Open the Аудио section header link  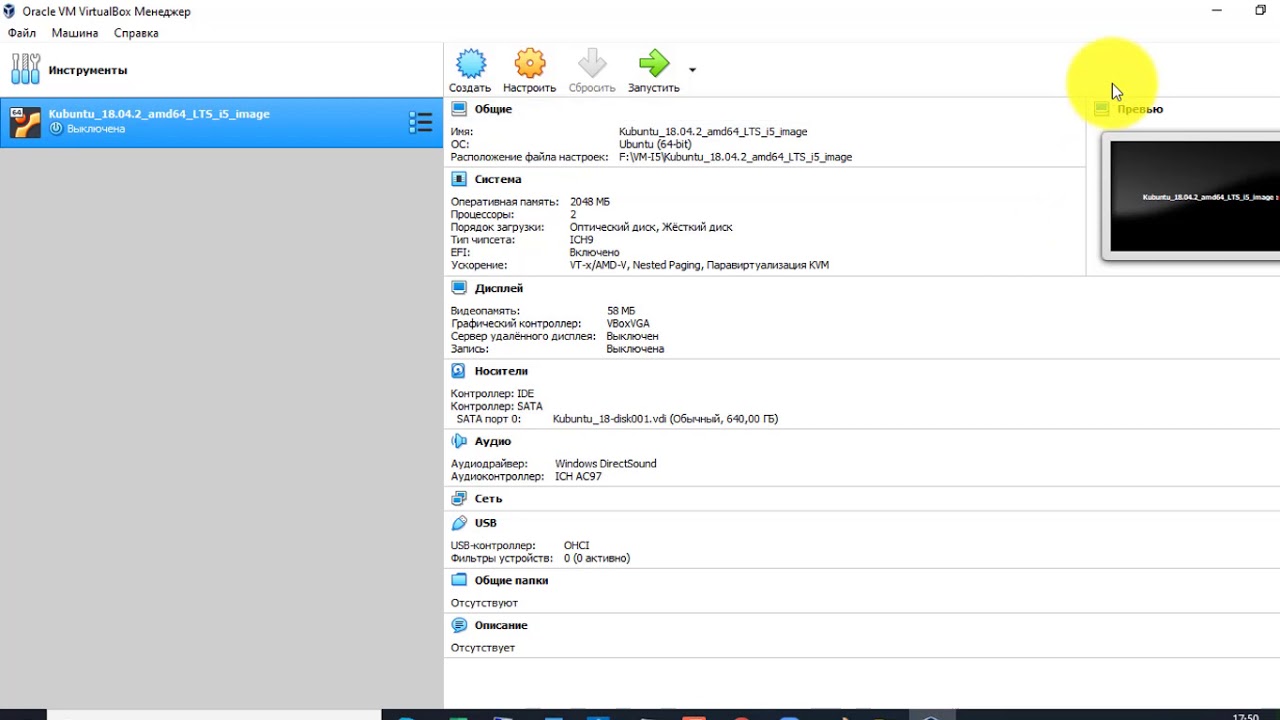493,441
